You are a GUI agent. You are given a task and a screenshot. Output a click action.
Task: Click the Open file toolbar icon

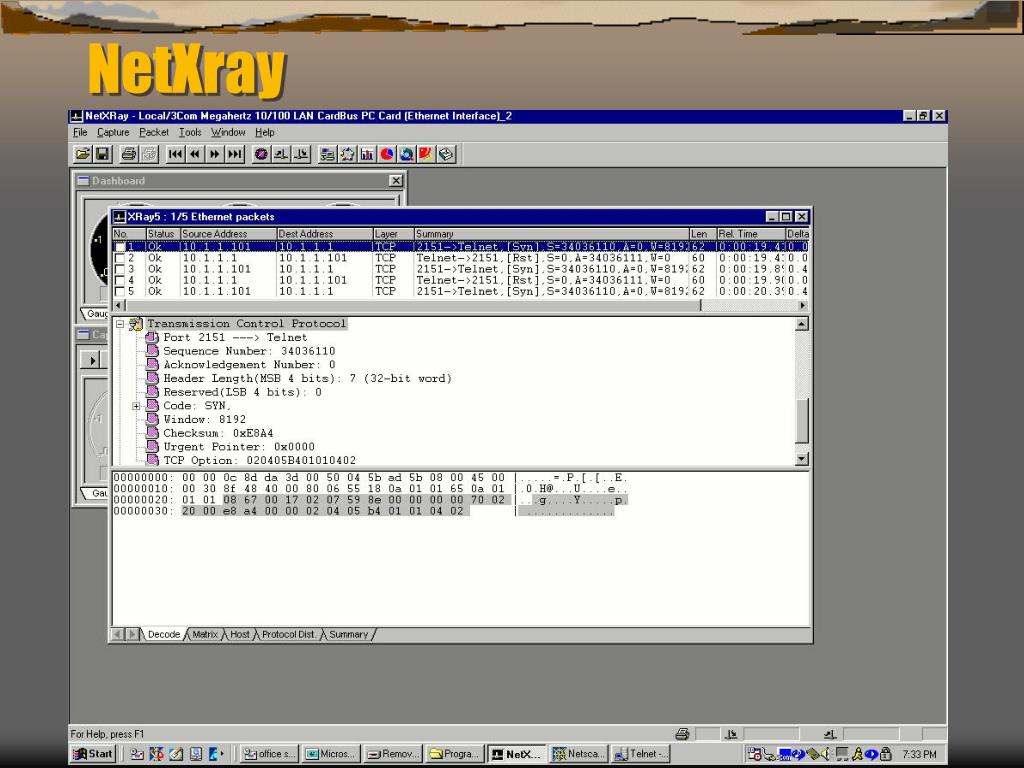[x=82, y=154]
